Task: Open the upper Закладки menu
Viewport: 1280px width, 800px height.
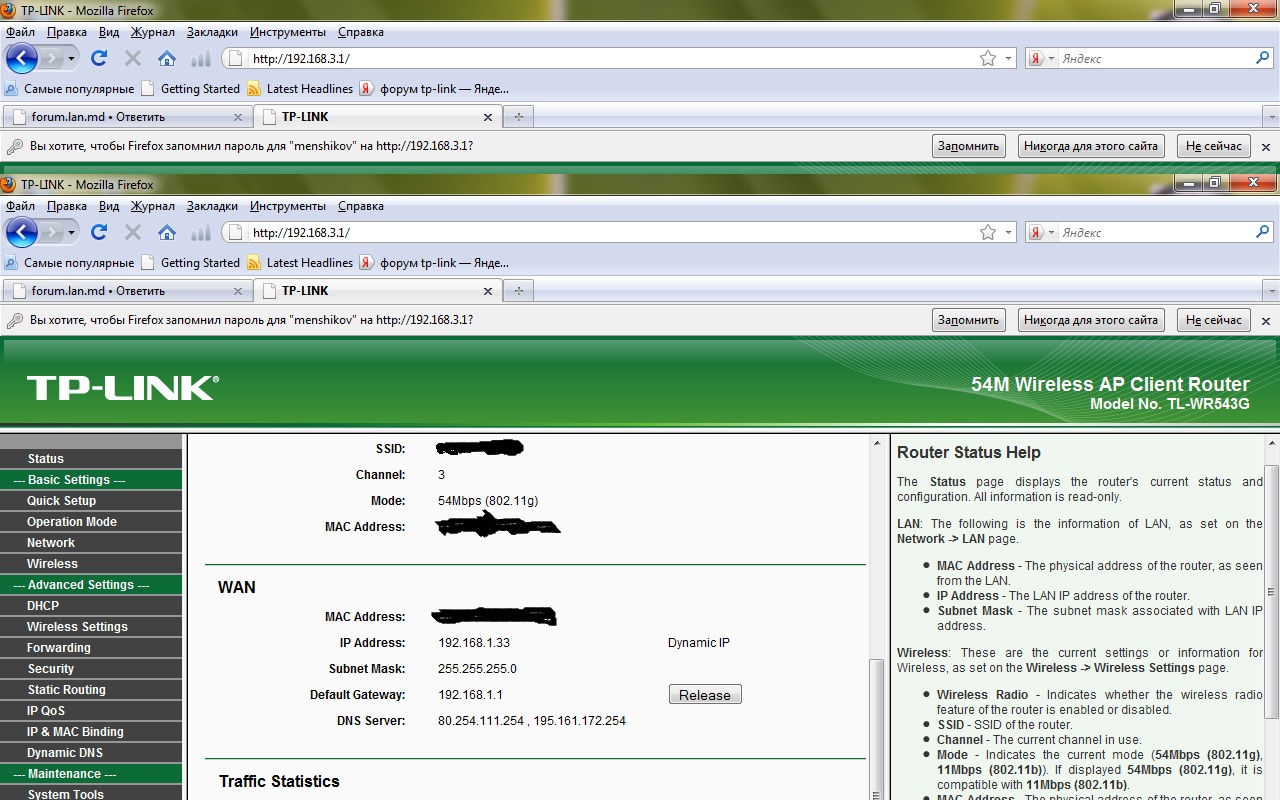Action: (212, 32)
